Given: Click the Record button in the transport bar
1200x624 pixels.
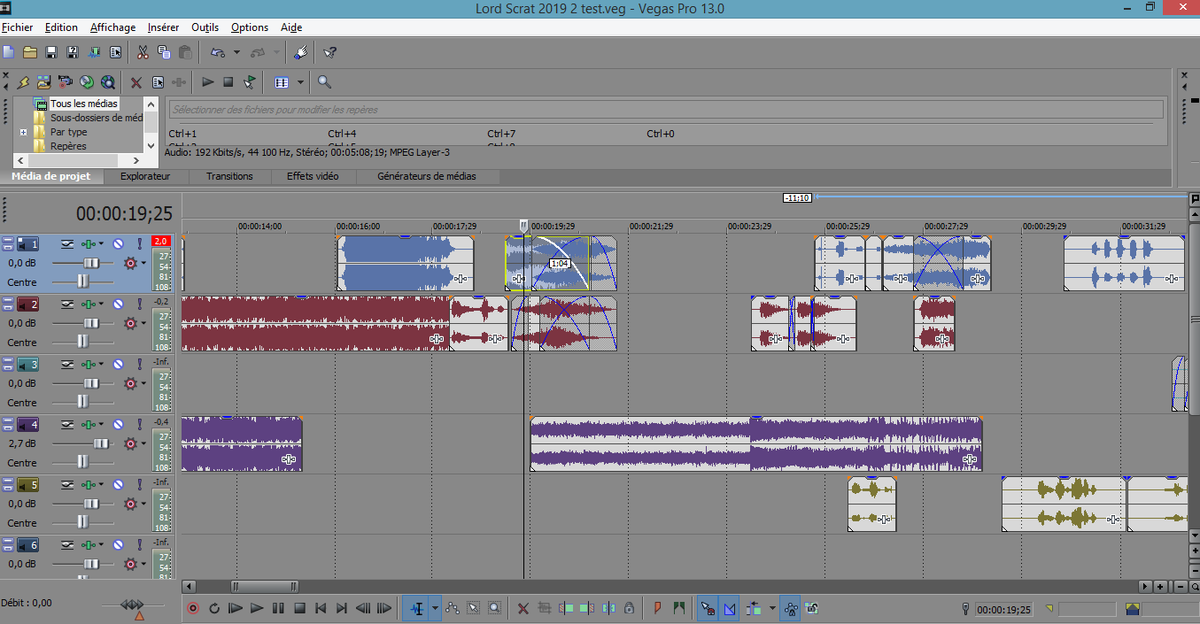Looking at the screenshot, I should (194, 608).
